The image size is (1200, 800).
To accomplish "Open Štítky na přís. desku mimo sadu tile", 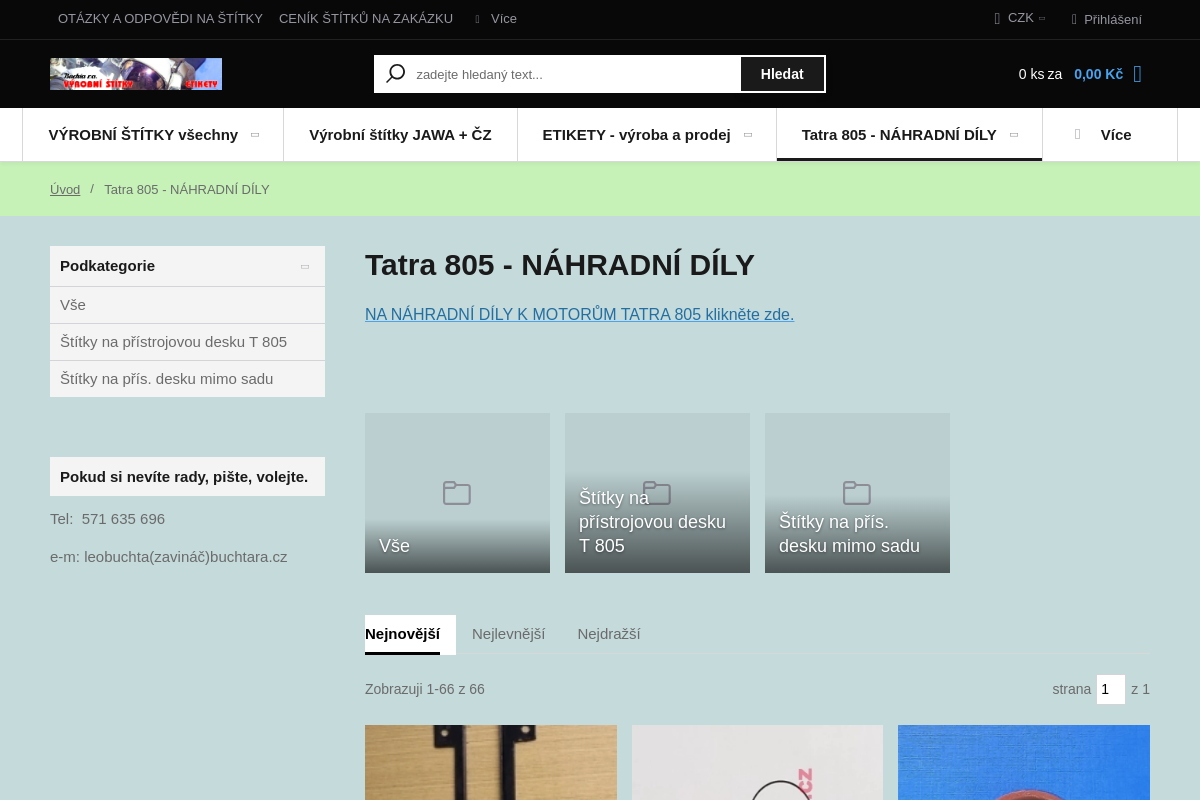I will pos(857,493).
